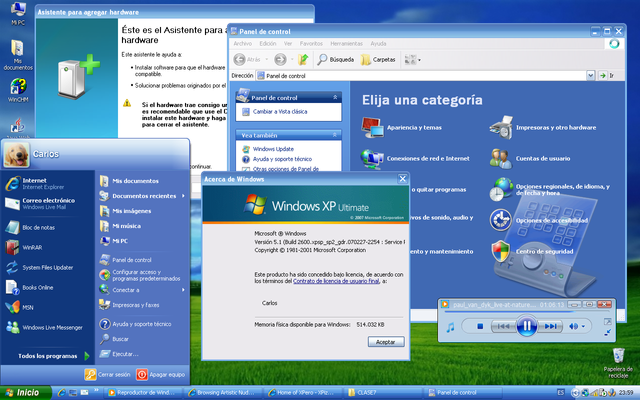Click the Atrás back arrow in Panel de control
640x400 pixels.
(x=239, y=60)
